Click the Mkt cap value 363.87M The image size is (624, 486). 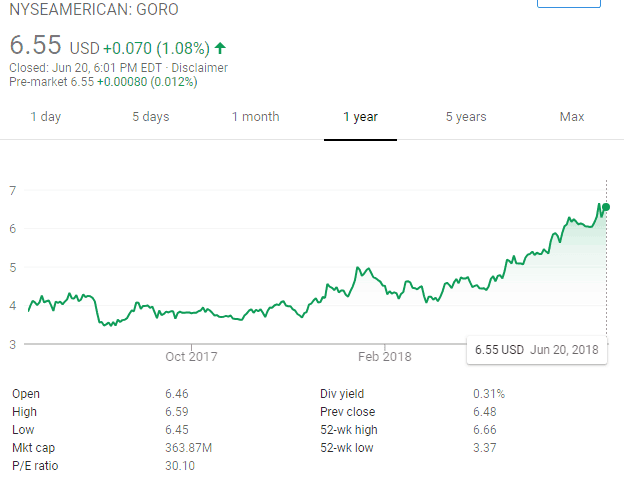click(x=186, y=448)
